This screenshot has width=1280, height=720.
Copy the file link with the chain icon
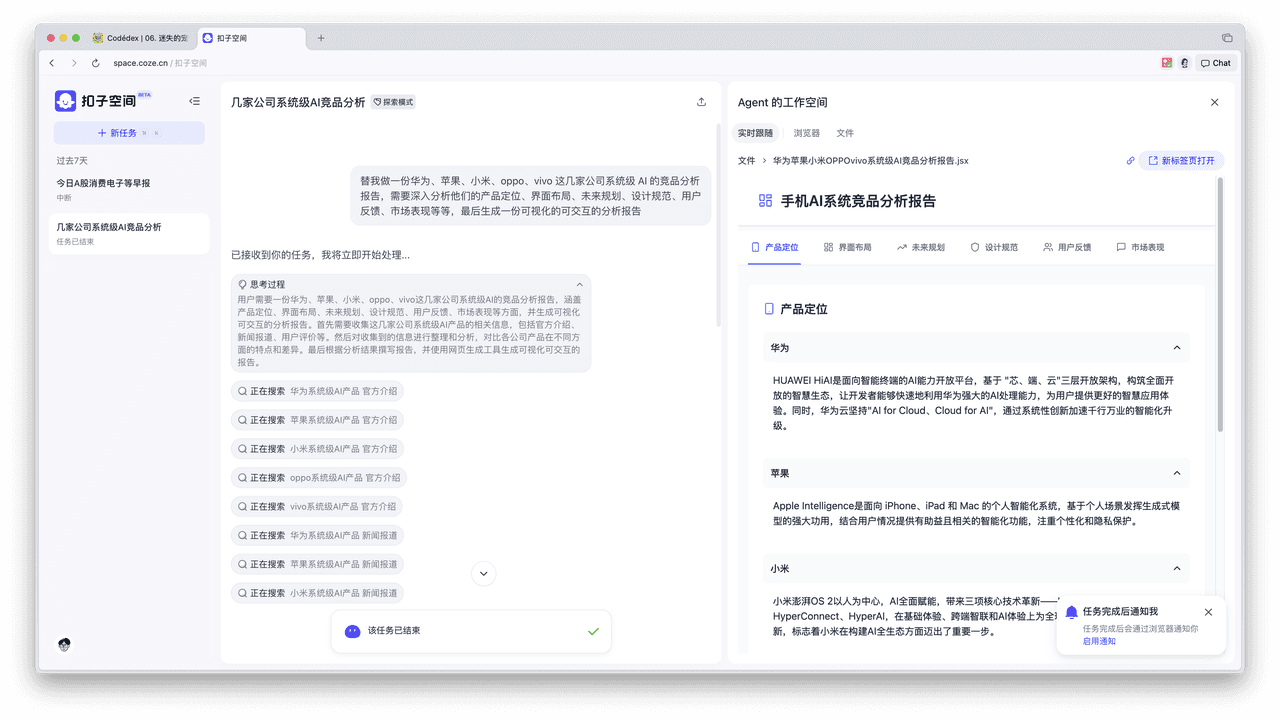pos(1130,160)
